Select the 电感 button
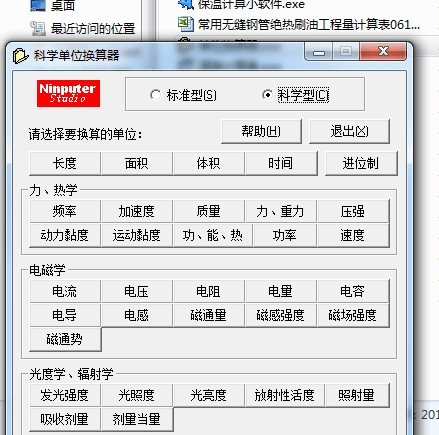439x435 pixels. coord(137,315)
